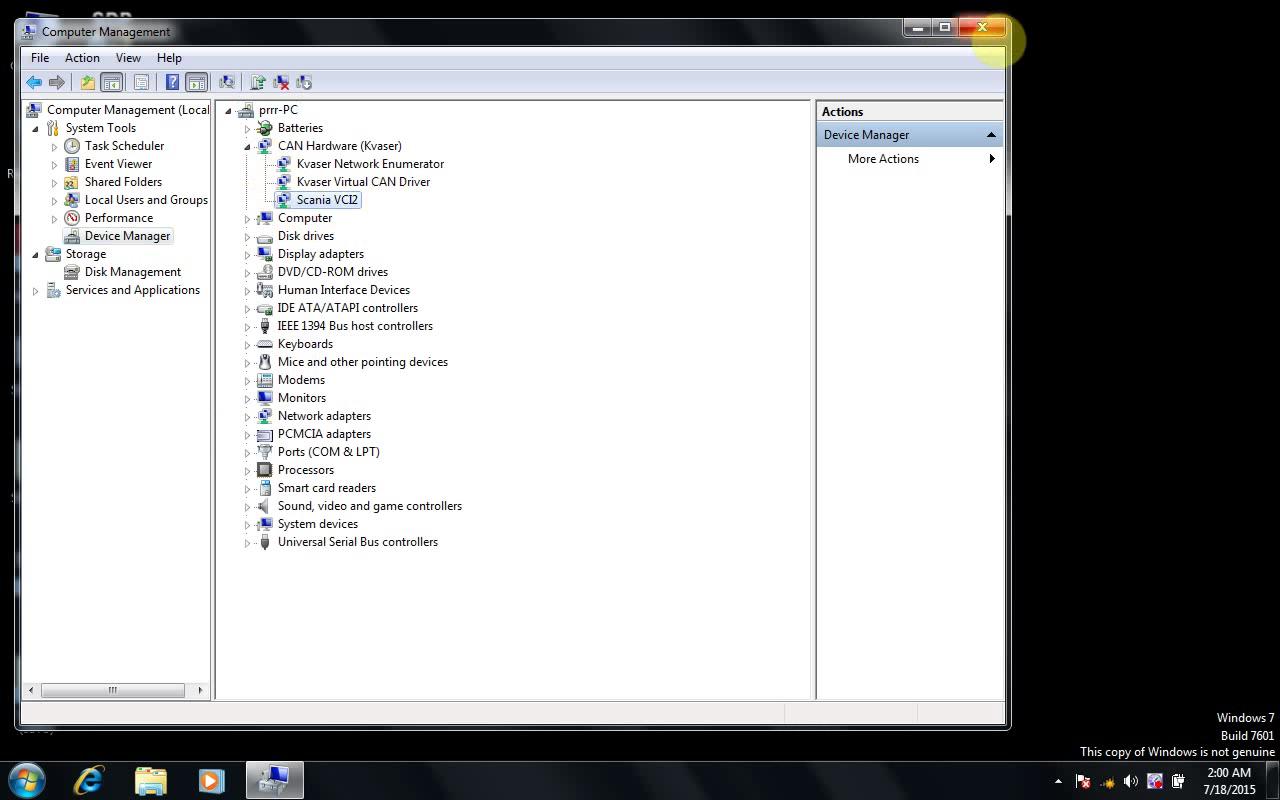Expand the System devices category
The width and height of the screenshot is (1280, 800).
click(x=248, y=524)
